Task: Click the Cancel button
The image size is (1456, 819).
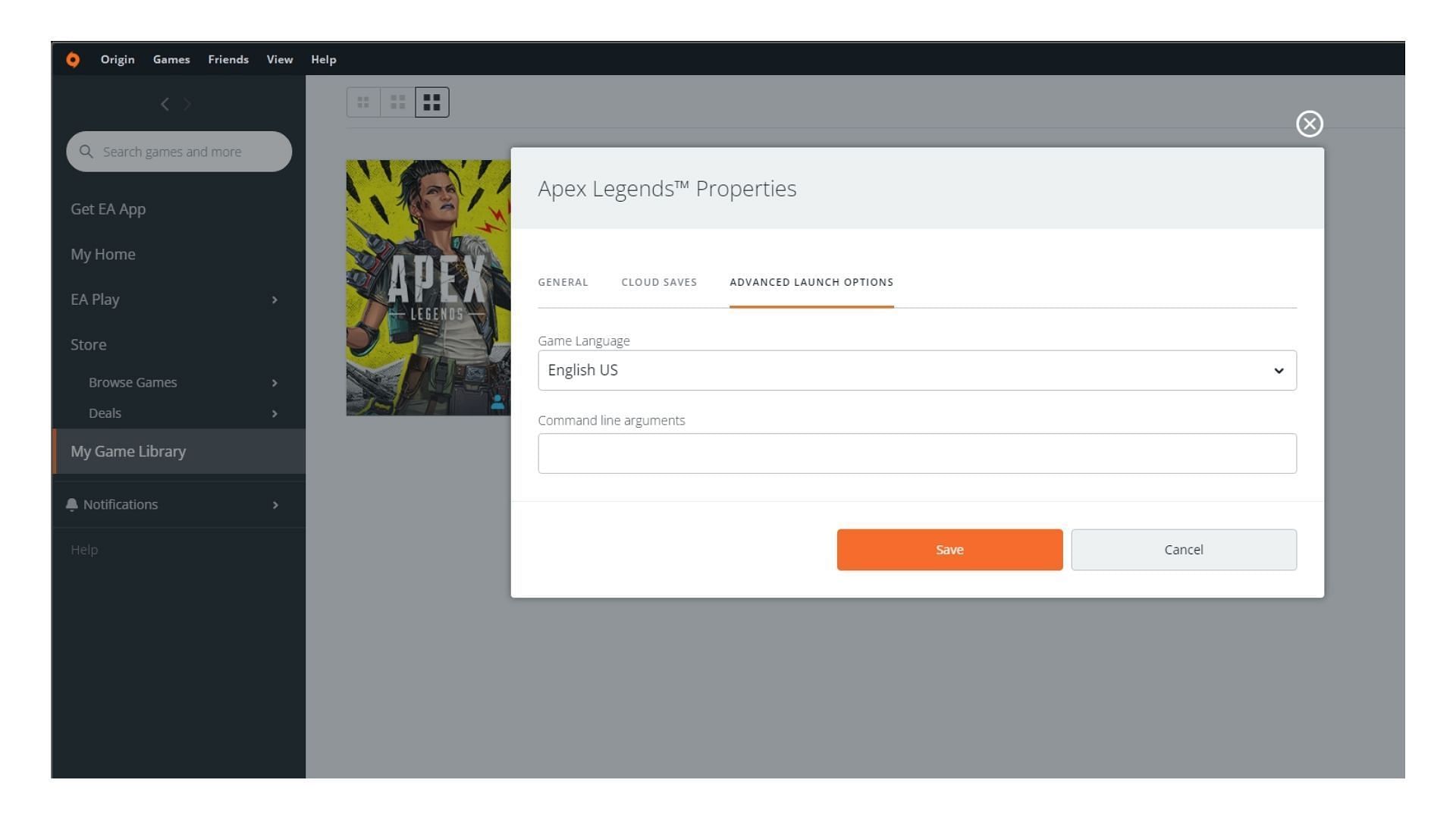Action: pos(1184,549)
